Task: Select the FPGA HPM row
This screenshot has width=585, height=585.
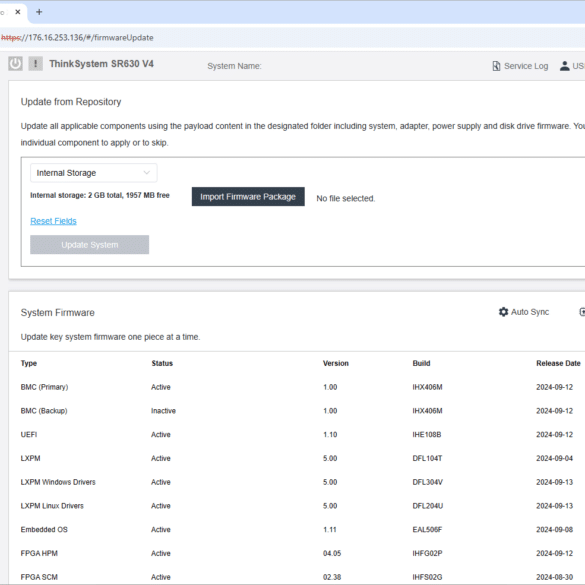Action: click(297, 553)
